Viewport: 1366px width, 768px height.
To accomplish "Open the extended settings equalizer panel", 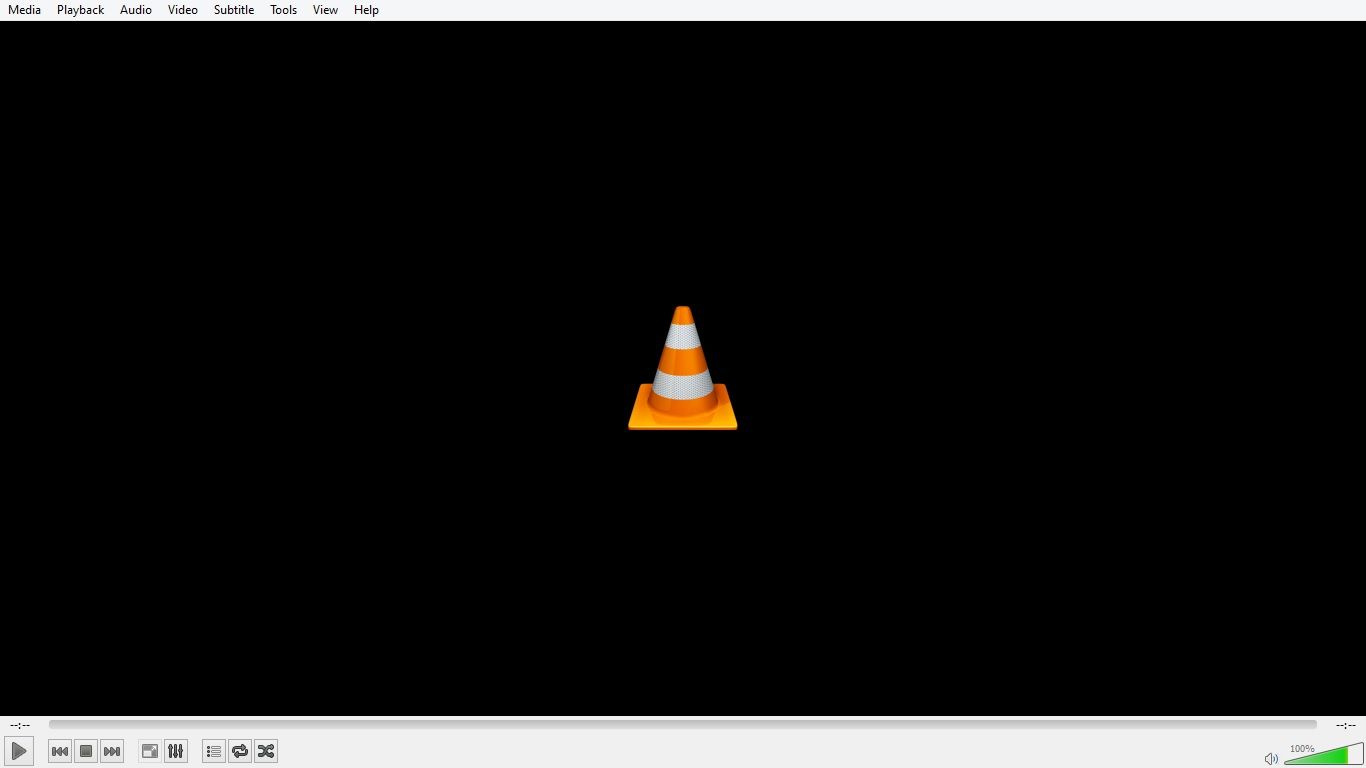I will [176, 751].
